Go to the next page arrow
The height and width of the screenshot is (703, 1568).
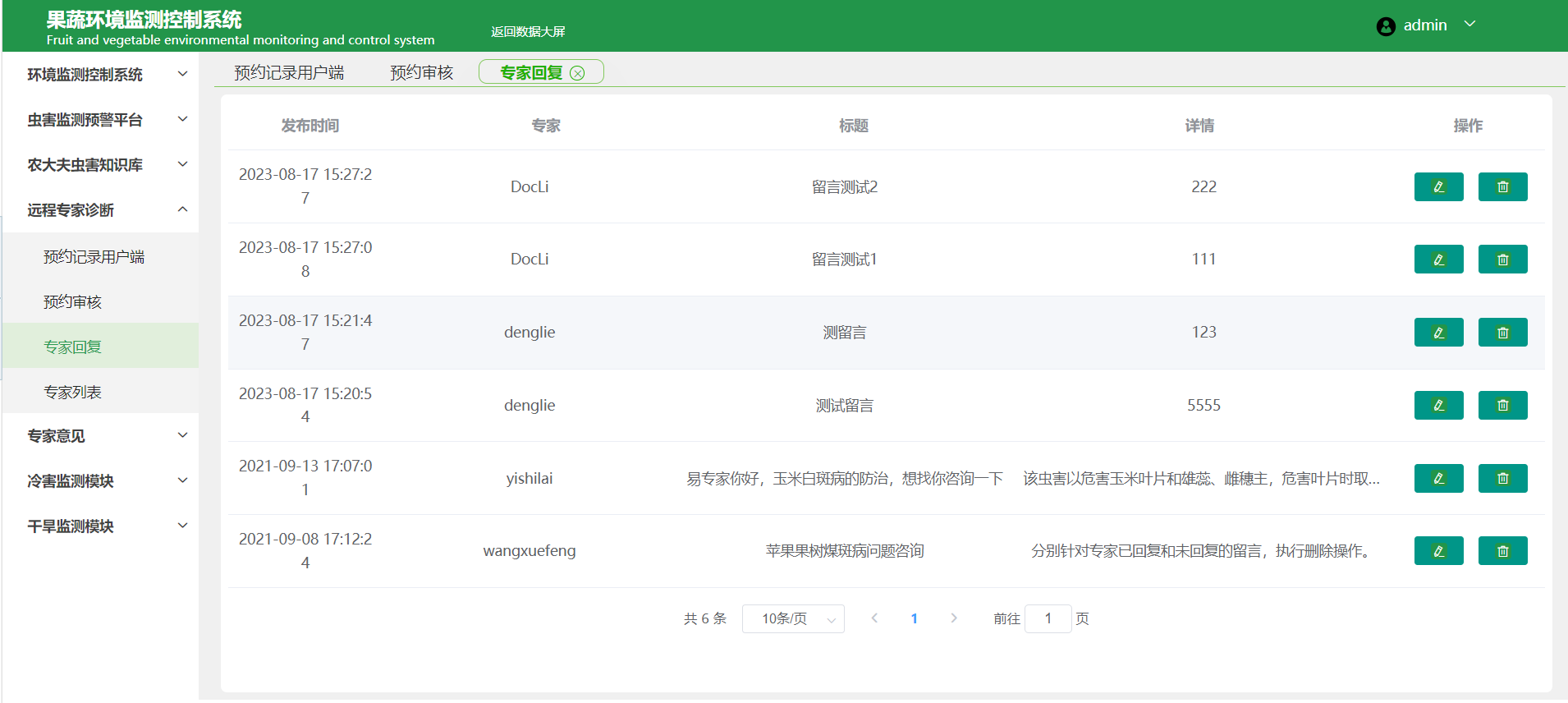pyautogui.click(x=953, y=618)
